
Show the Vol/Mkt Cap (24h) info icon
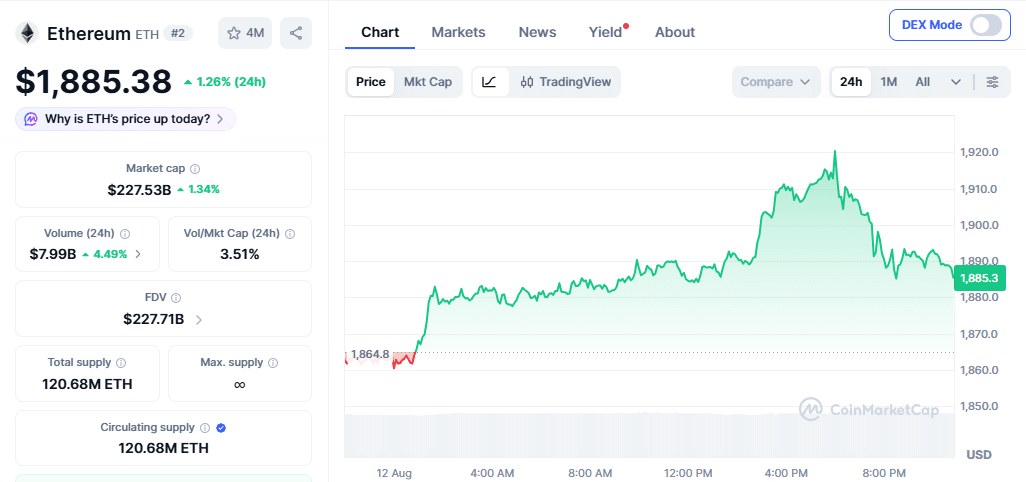(x=290, y=233)
